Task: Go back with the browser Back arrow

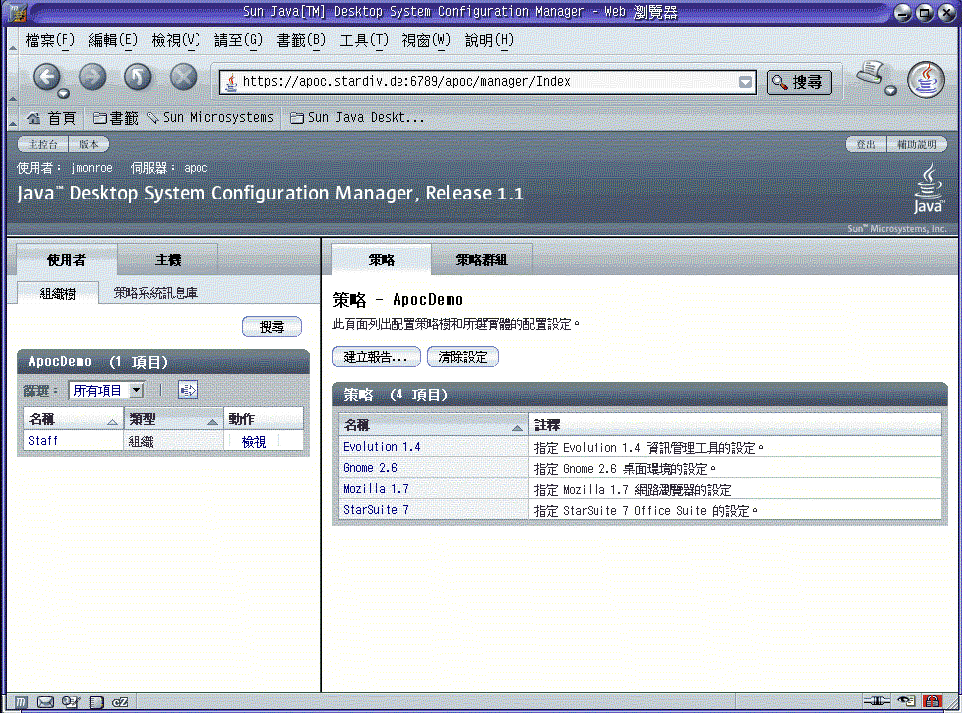Action: (x=47, y=77)
